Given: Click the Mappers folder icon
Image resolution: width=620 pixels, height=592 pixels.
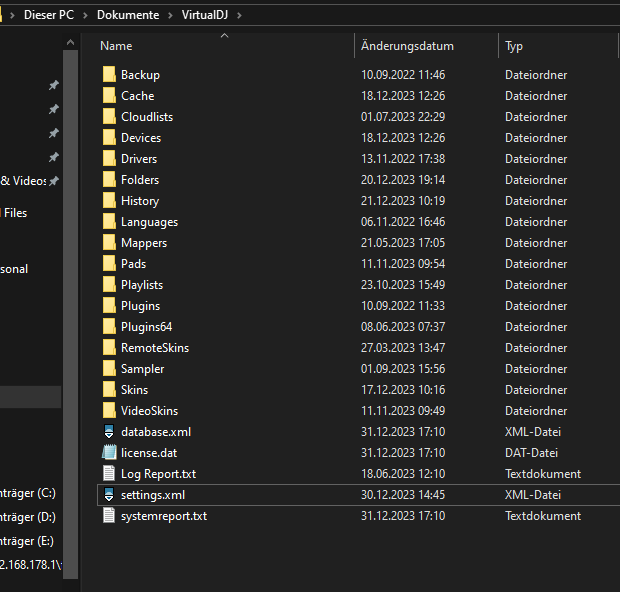Looking at the screenshot, I should coord(109,242).
